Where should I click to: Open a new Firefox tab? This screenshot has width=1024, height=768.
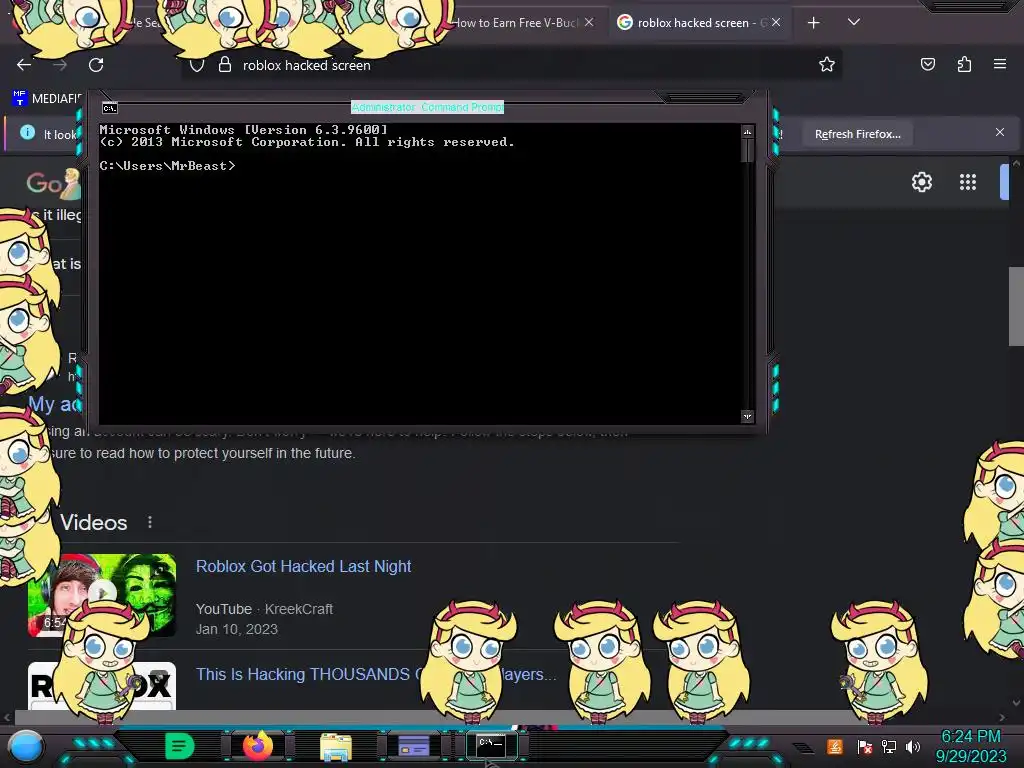(x=813, y=23)
